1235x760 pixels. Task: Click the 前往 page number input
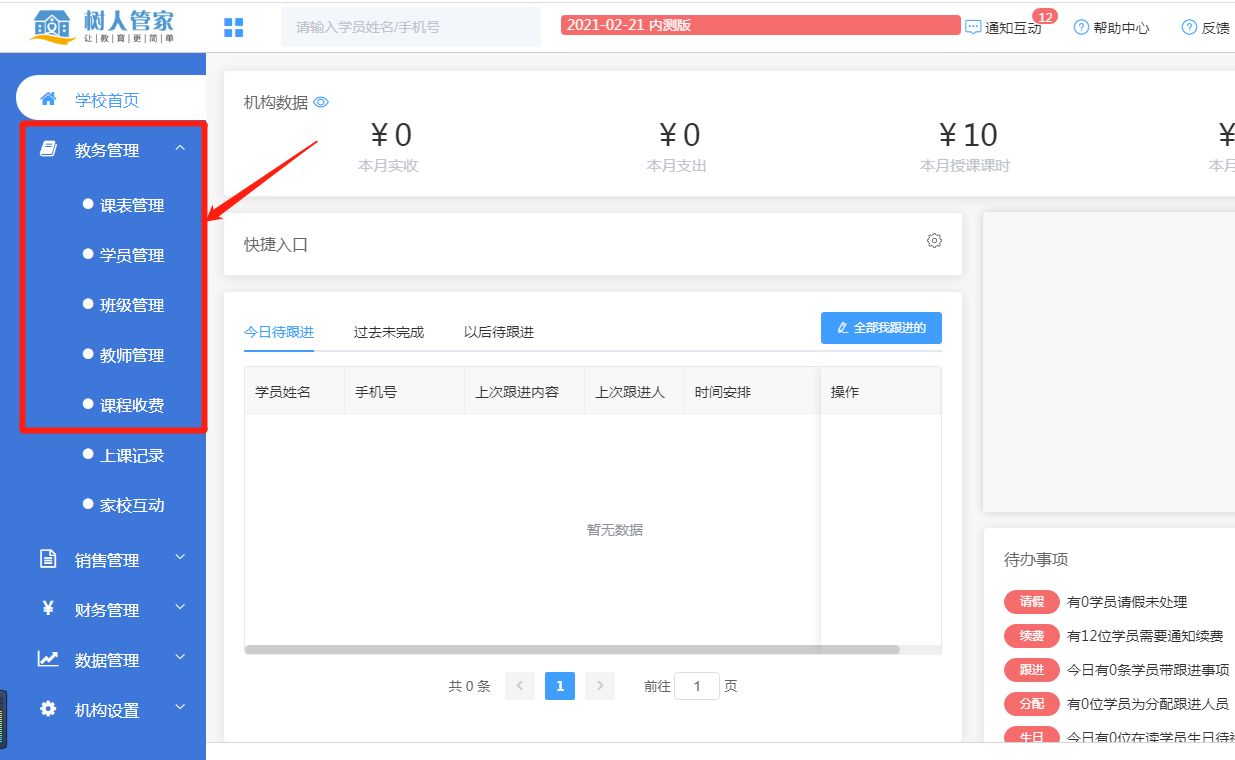pyautogui.click(x=697, y=686)
